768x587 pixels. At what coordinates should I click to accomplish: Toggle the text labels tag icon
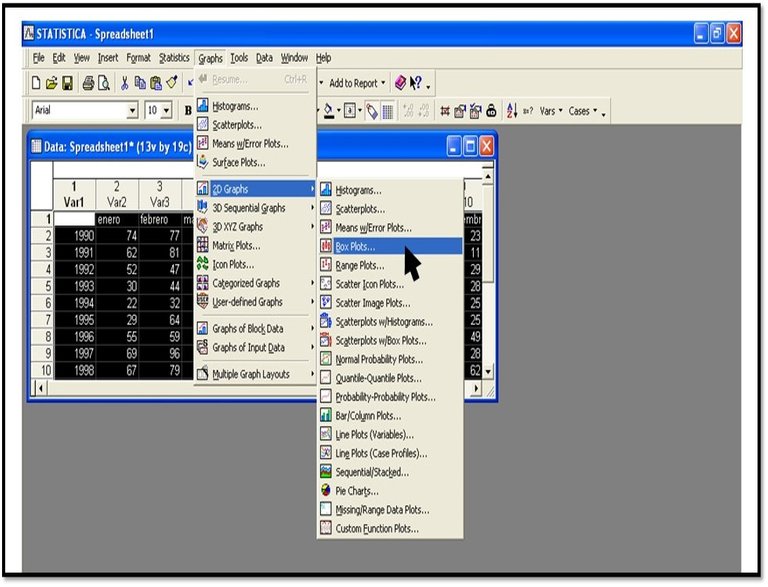tap(372, 111)
